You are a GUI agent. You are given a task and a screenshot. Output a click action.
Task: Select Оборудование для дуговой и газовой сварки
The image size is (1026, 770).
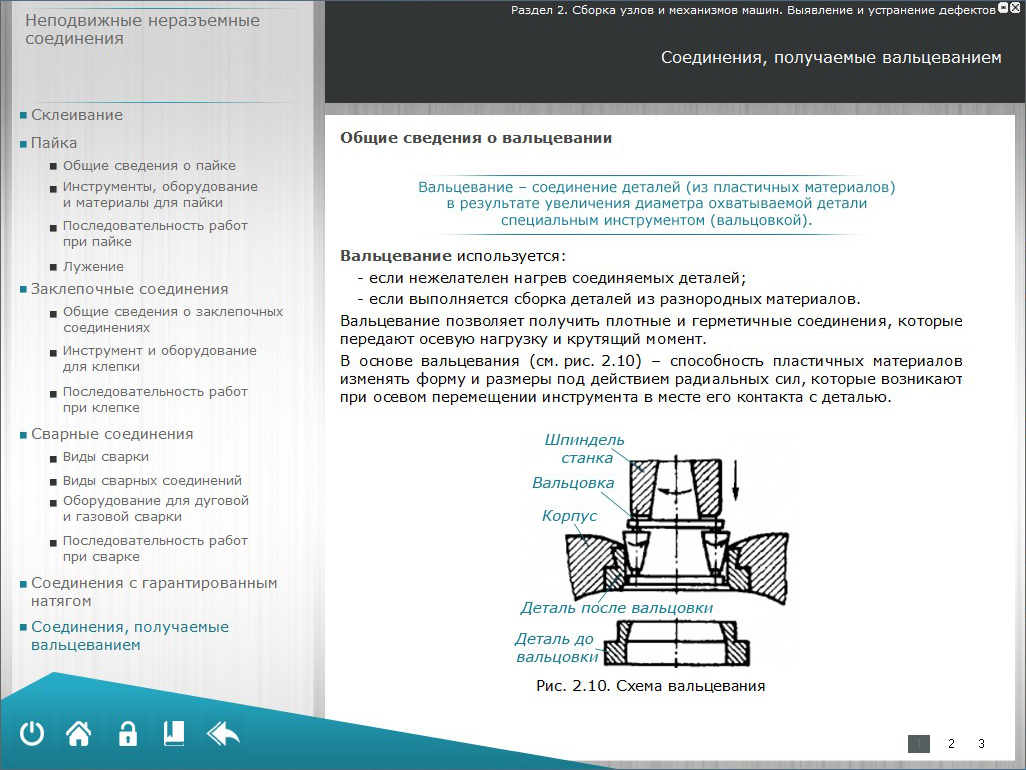156,509
